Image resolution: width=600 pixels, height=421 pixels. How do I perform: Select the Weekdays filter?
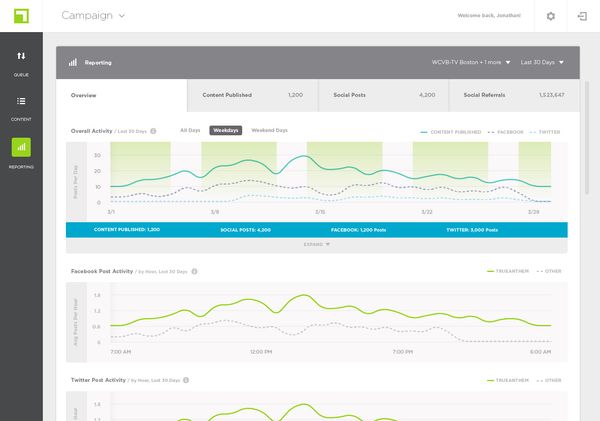[x=226, y=131]
